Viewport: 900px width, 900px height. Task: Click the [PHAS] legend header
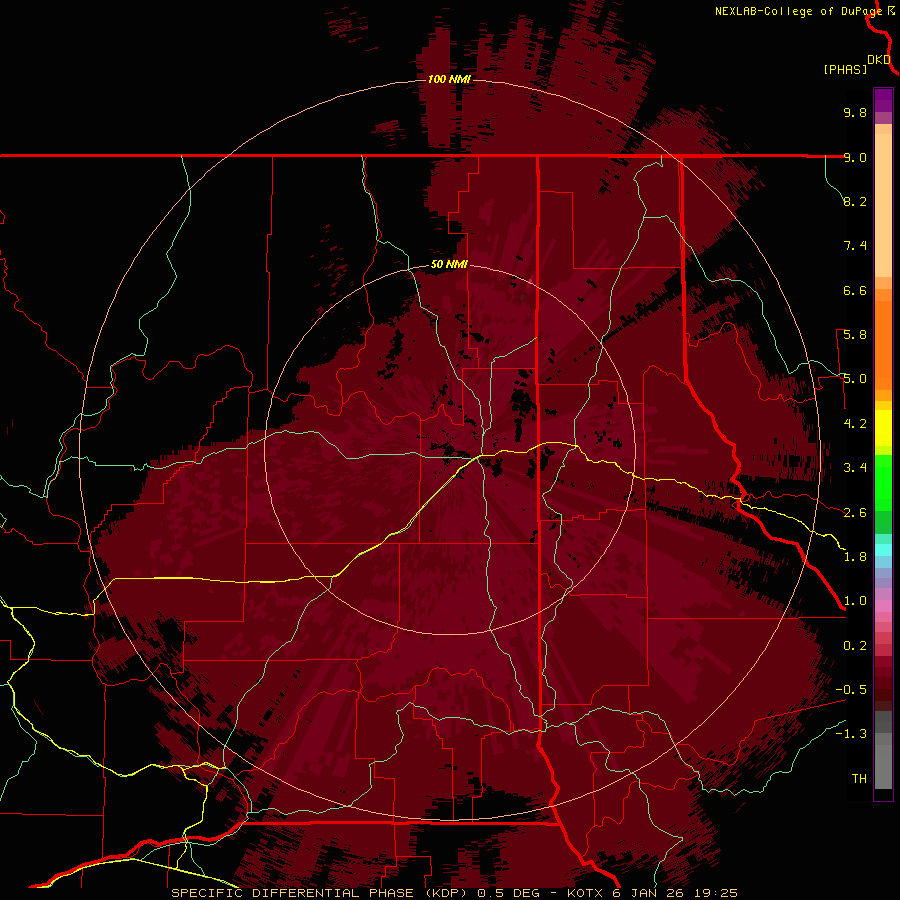[x=845, y=70]
